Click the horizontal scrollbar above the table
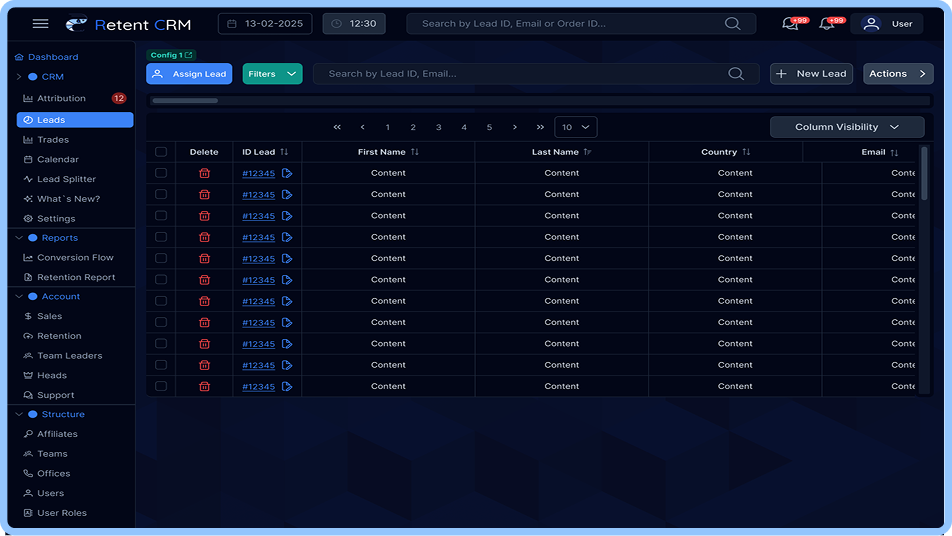Viewport: 952px width, 536px height. pos(185,101)
